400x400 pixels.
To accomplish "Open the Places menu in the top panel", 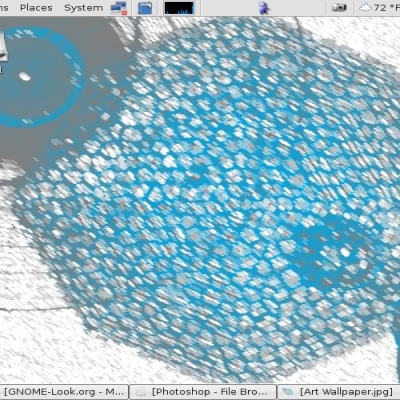I will pyautogui.click(x=36, y=8).
